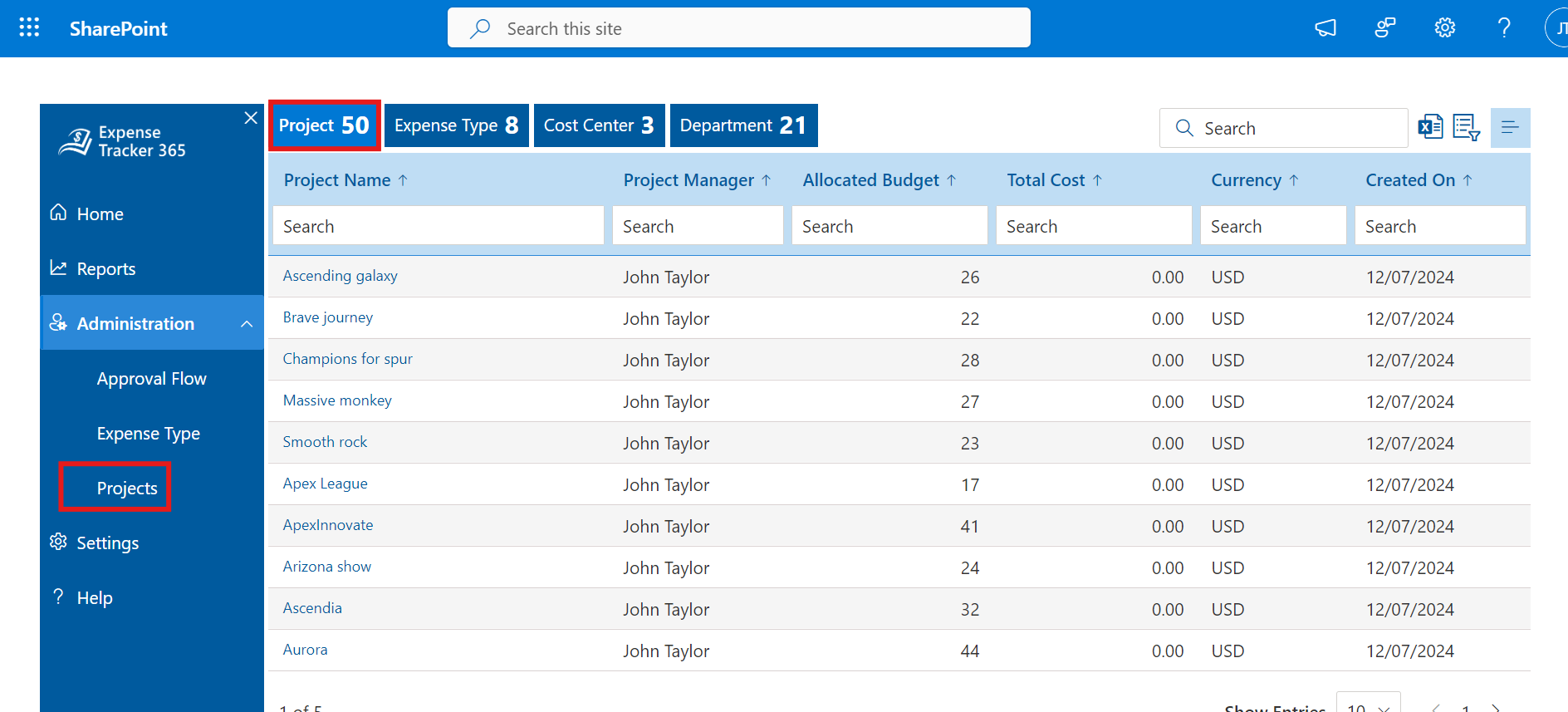Viewport: 1568px width, 712px height.
Task: Switch to the Cost Center tab
Action: (x=599, y=125)
